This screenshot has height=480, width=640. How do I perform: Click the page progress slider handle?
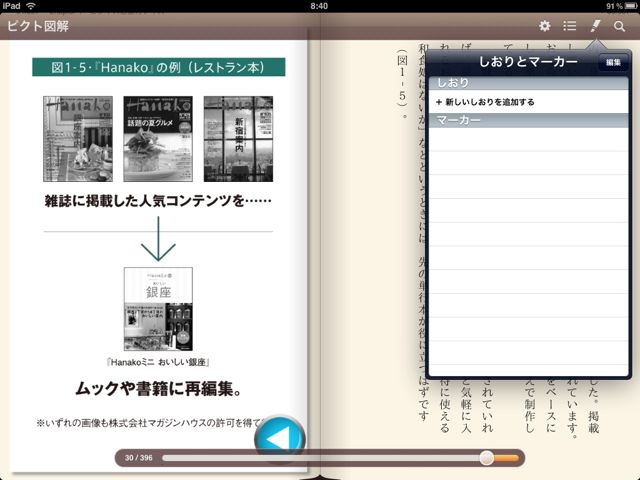[x=487, y=458]
